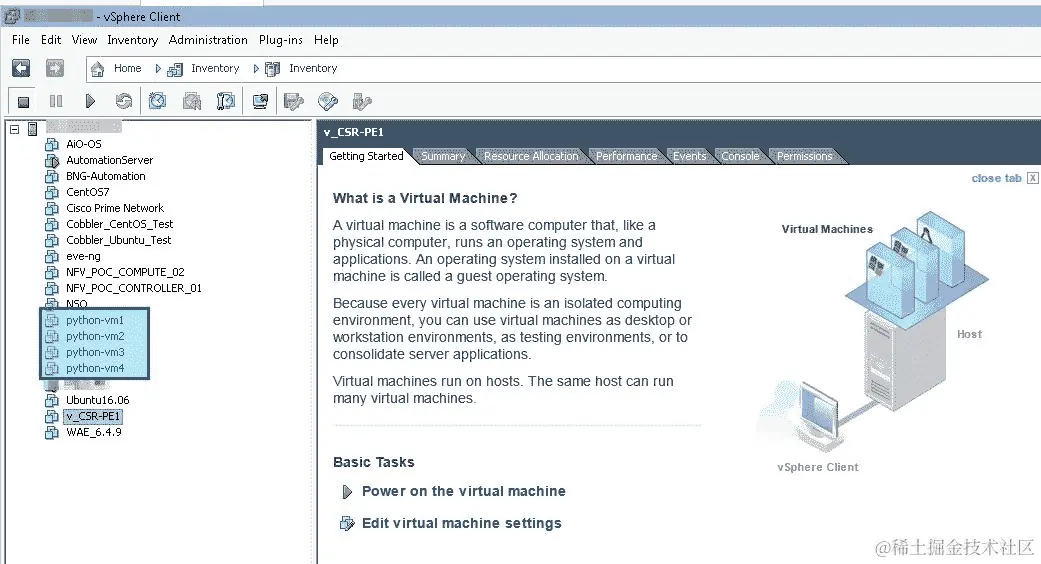Open the Plug-ins menu
Viewport: 1041px width, 564px height.
281,40
